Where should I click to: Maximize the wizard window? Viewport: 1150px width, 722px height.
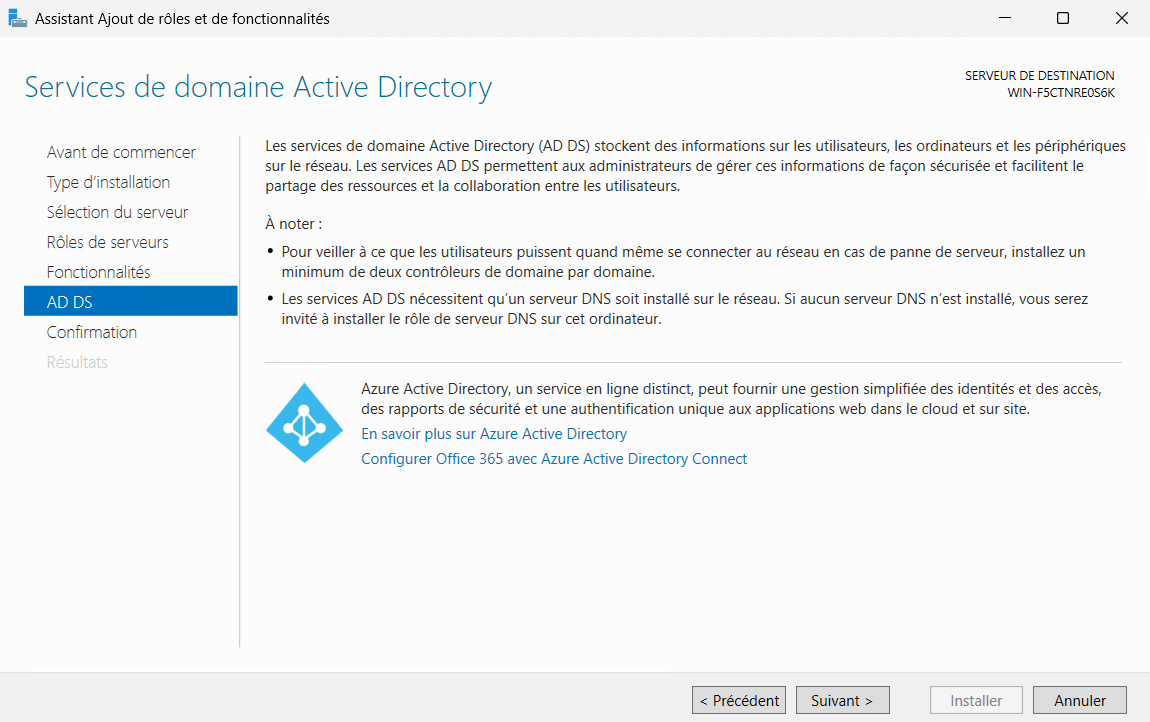pos(1063,18)
